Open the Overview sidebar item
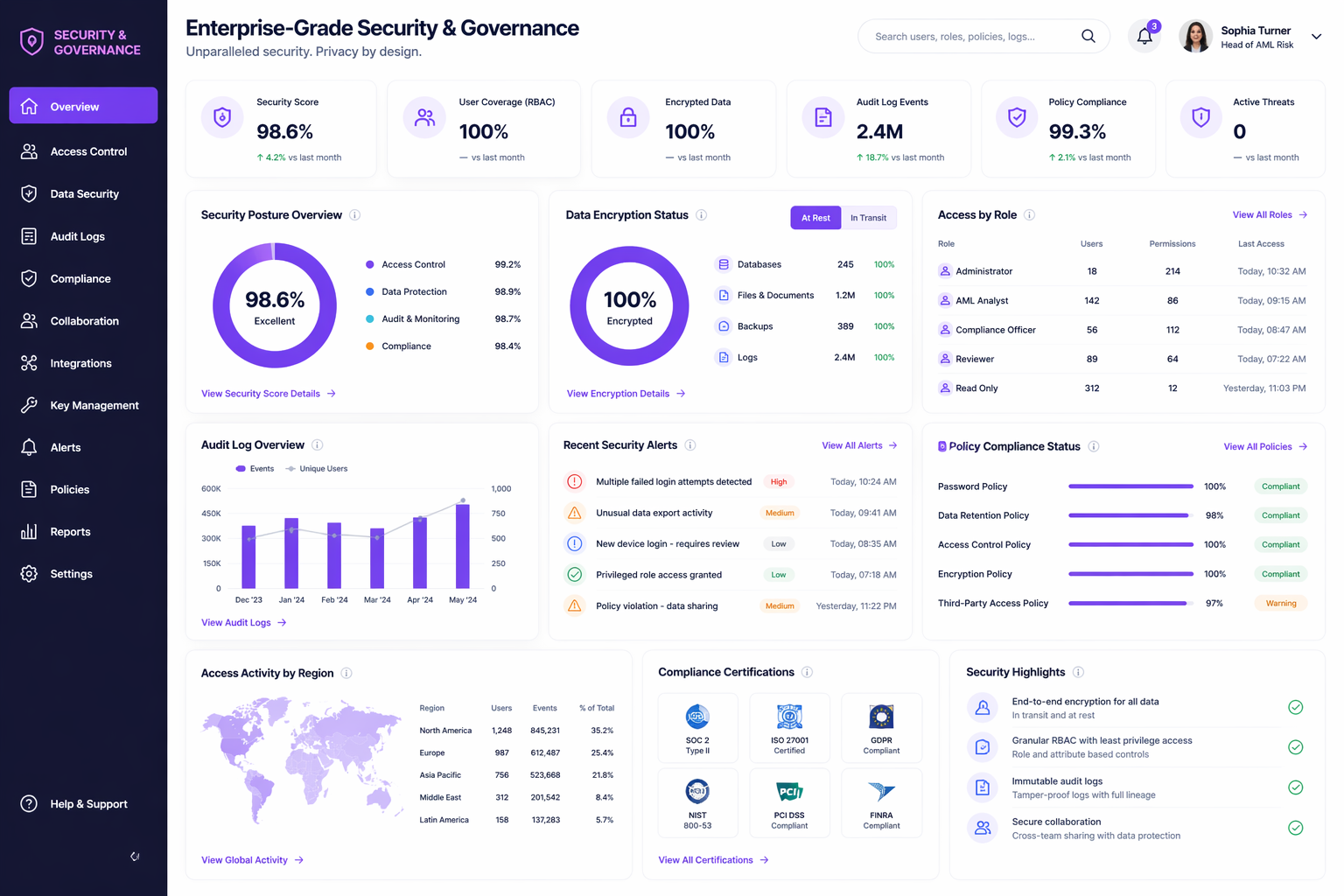Image resolution: width=1344 pixels, height=896 pixels. [83, 106]
